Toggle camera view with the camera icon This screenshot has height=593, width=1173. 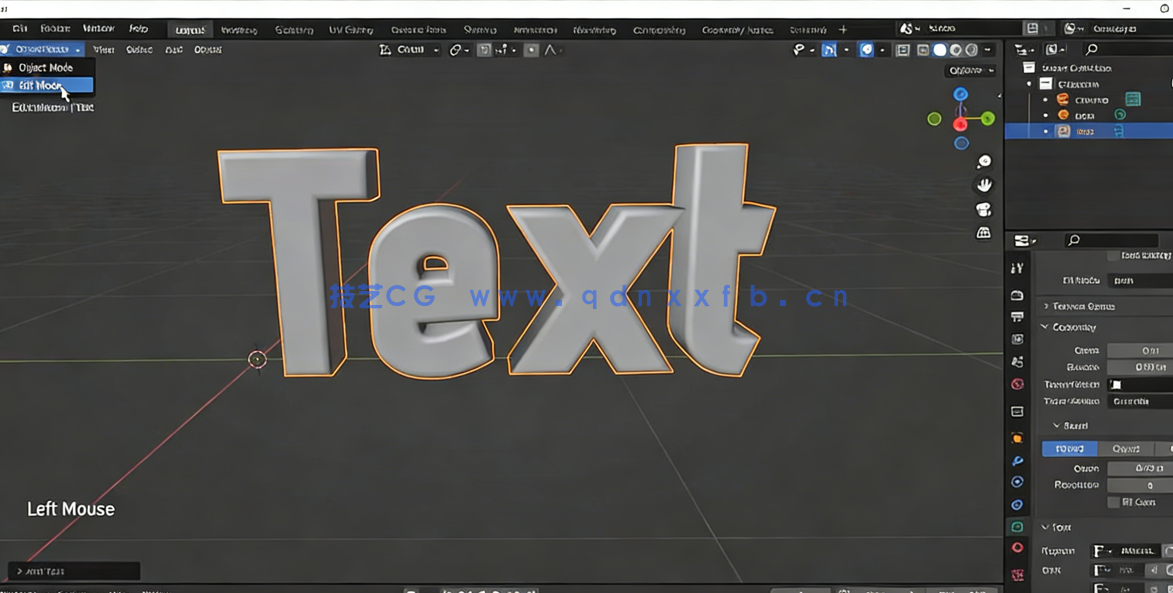[983, 209]
